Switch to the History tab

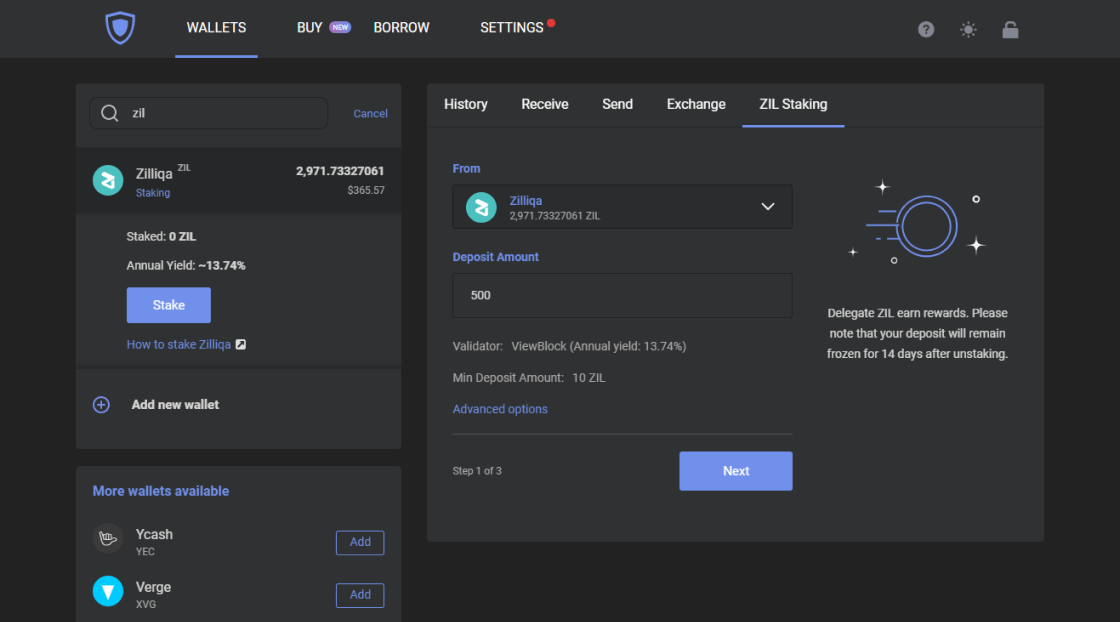pyautogui.click(x=466, y=104)
